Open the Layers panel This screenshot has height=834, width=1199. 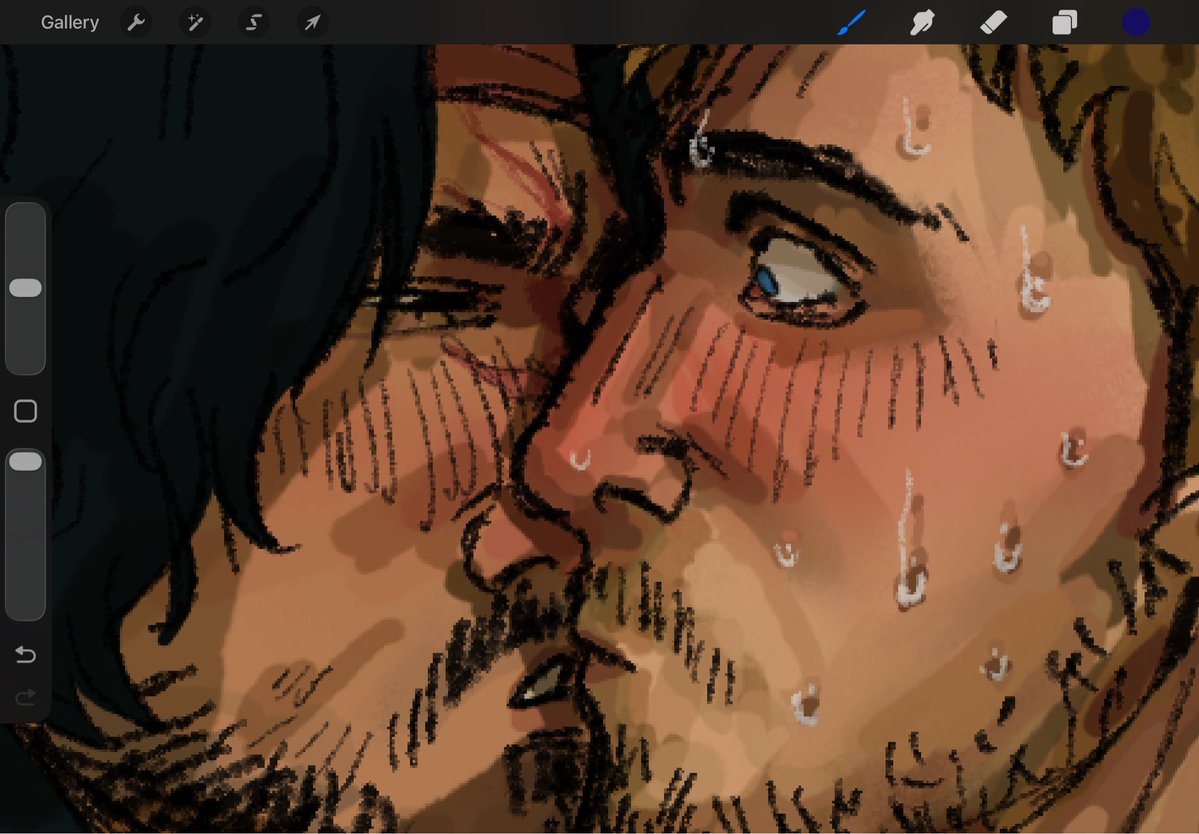coord(1064,22)
